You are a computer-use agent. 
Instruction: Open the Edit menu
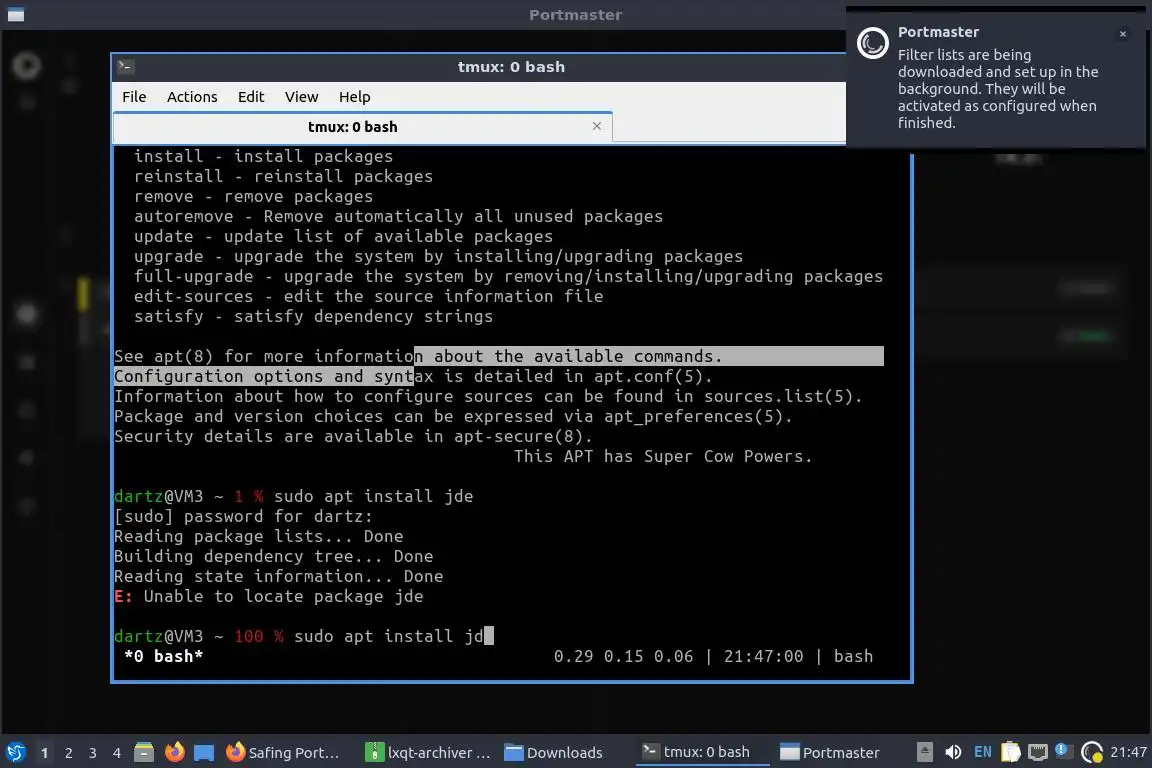coord(251,97)
